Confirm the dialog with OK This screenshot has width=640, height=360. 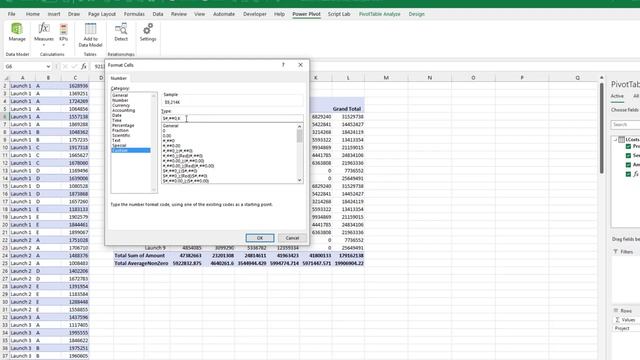pyautogui.click(x=260, y=238)
